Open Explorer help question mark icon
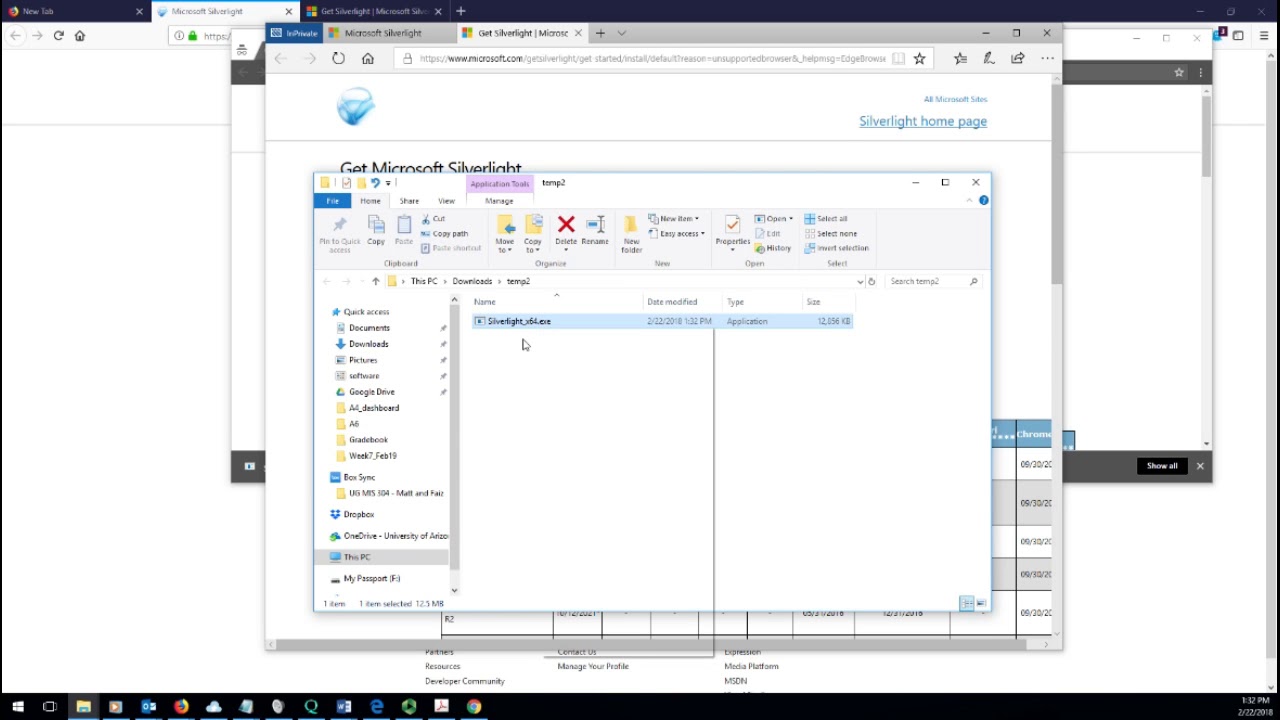Image resolution: width=1280 pixels, height=720 pixels. (x=984, y=201)
